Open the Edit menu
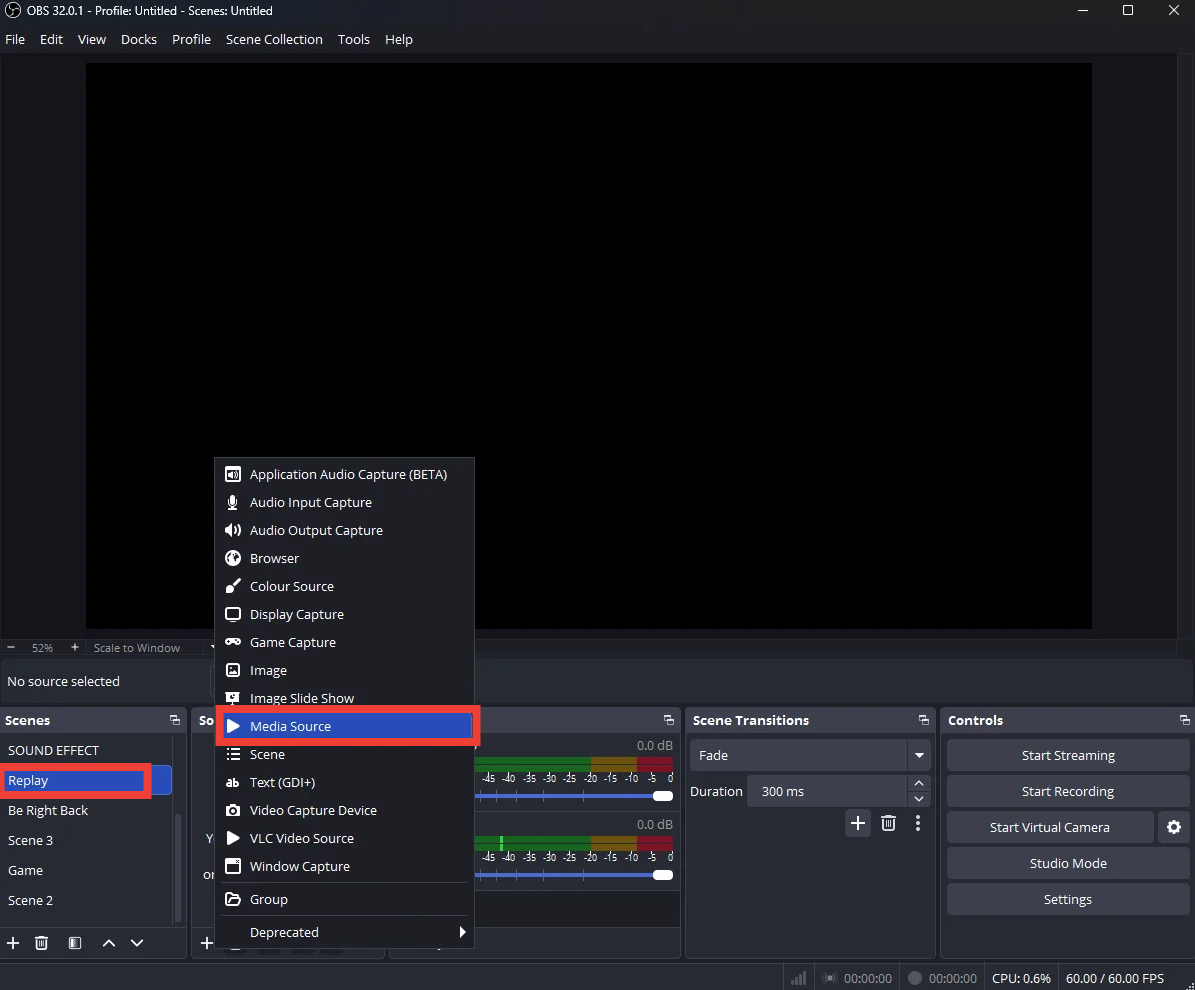Viewport: 1195px width, 990px height. 51,40
